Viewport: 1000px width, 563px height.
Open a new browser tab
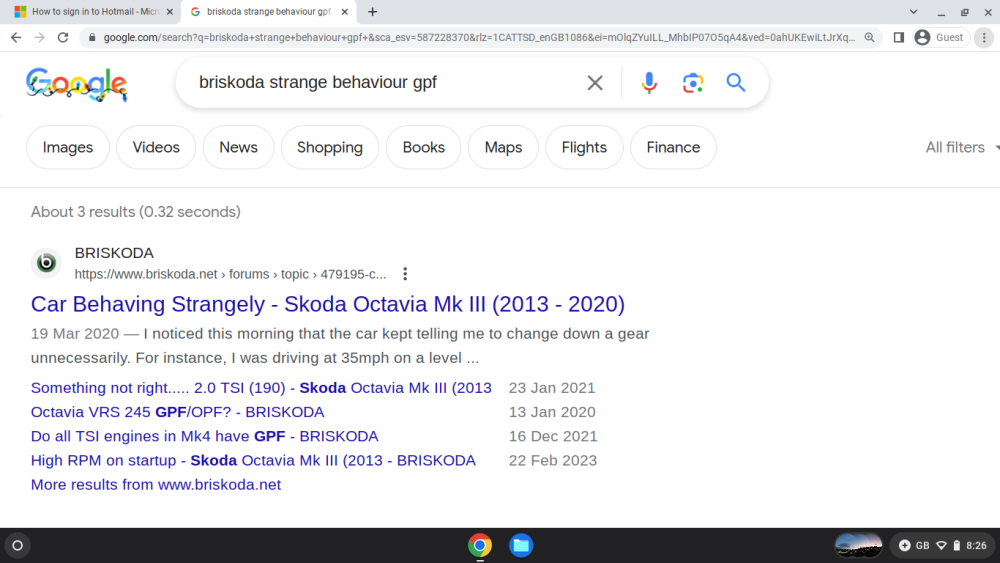(x=372, y=11)
